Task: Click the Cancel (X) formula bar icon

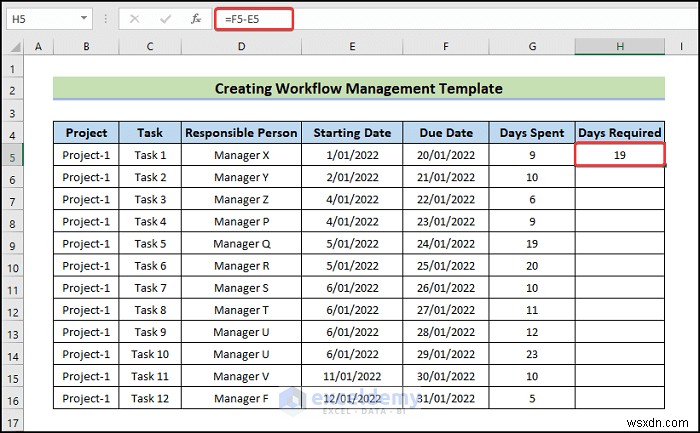Action: (134, 19)
